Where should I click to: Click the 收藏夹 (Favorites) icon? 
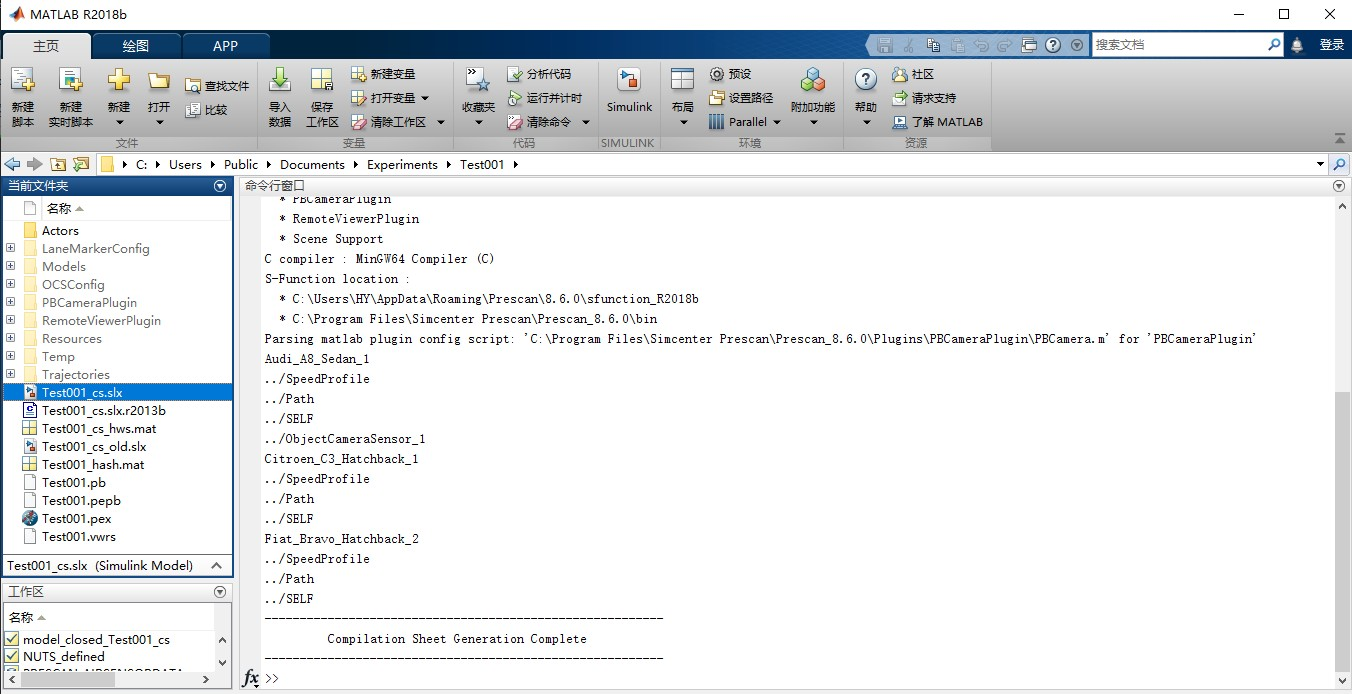[477, 95]
